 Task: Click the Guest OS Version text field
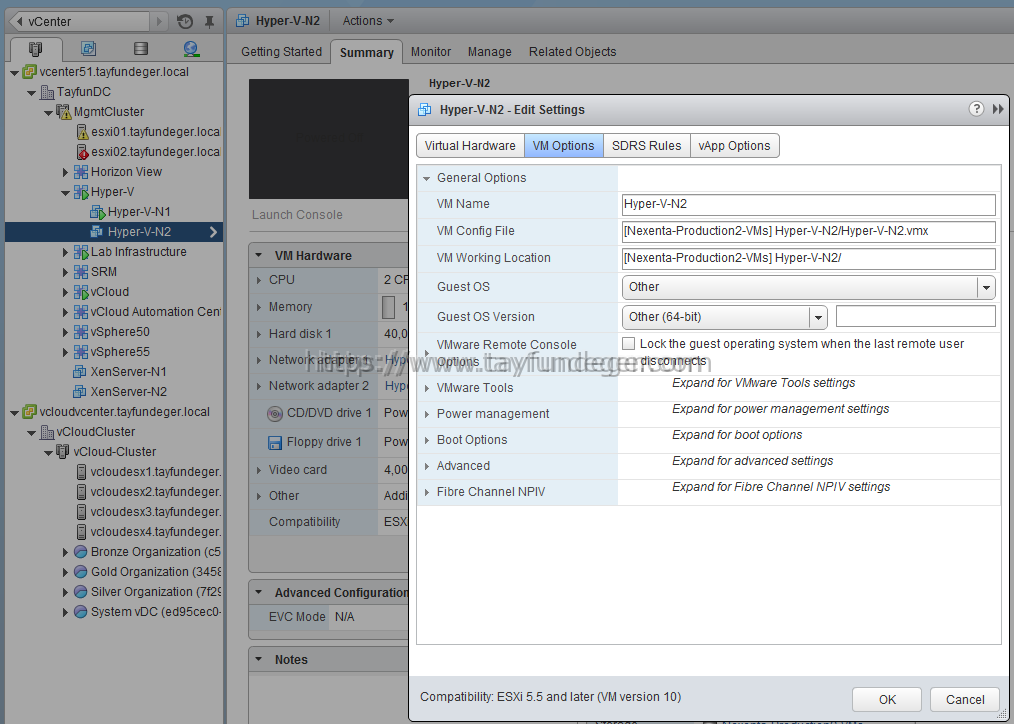point(916,316)
